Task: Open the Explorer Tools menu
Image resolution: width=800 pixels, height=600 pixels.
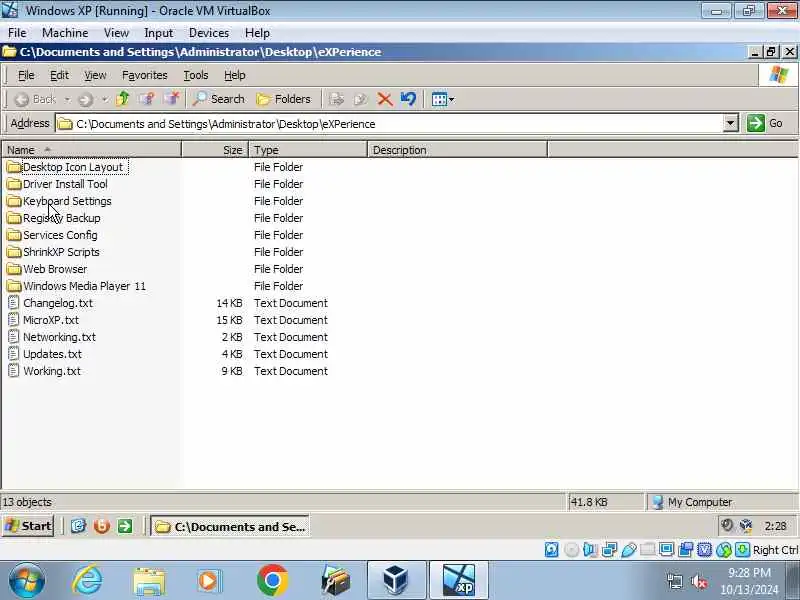Action: [x=196, y=75]
